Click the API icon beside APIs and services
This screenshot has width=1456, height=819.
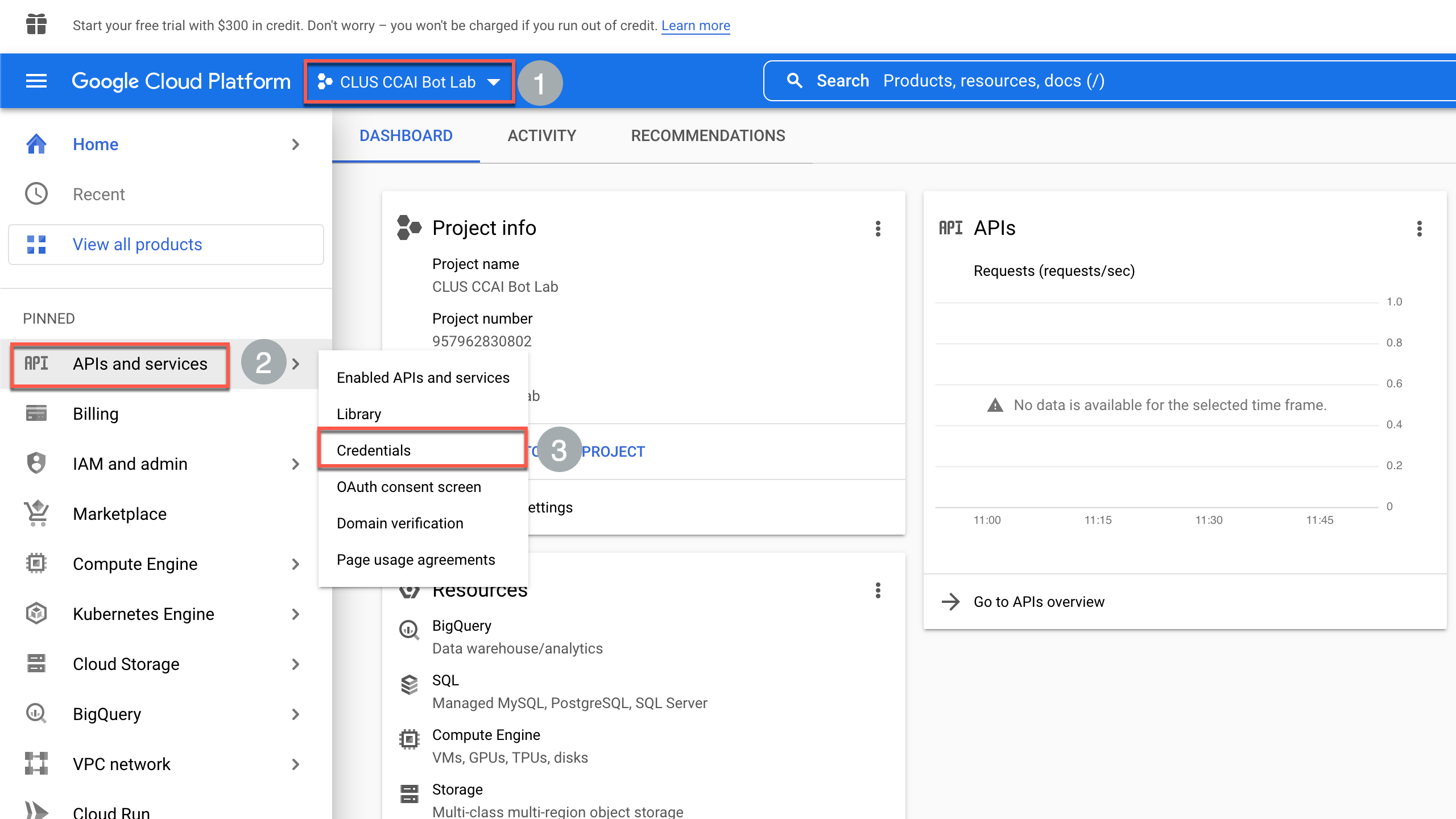pos(36,363)
